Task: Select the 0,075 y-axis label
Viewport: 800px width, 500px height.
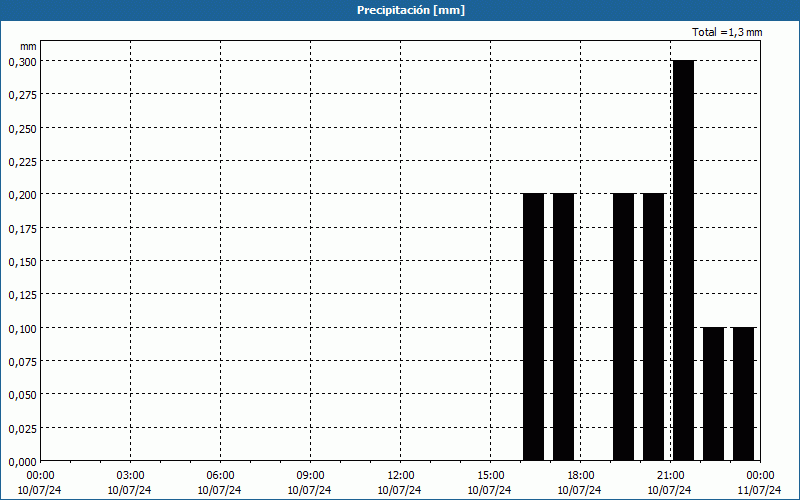Action: [22, 362]
